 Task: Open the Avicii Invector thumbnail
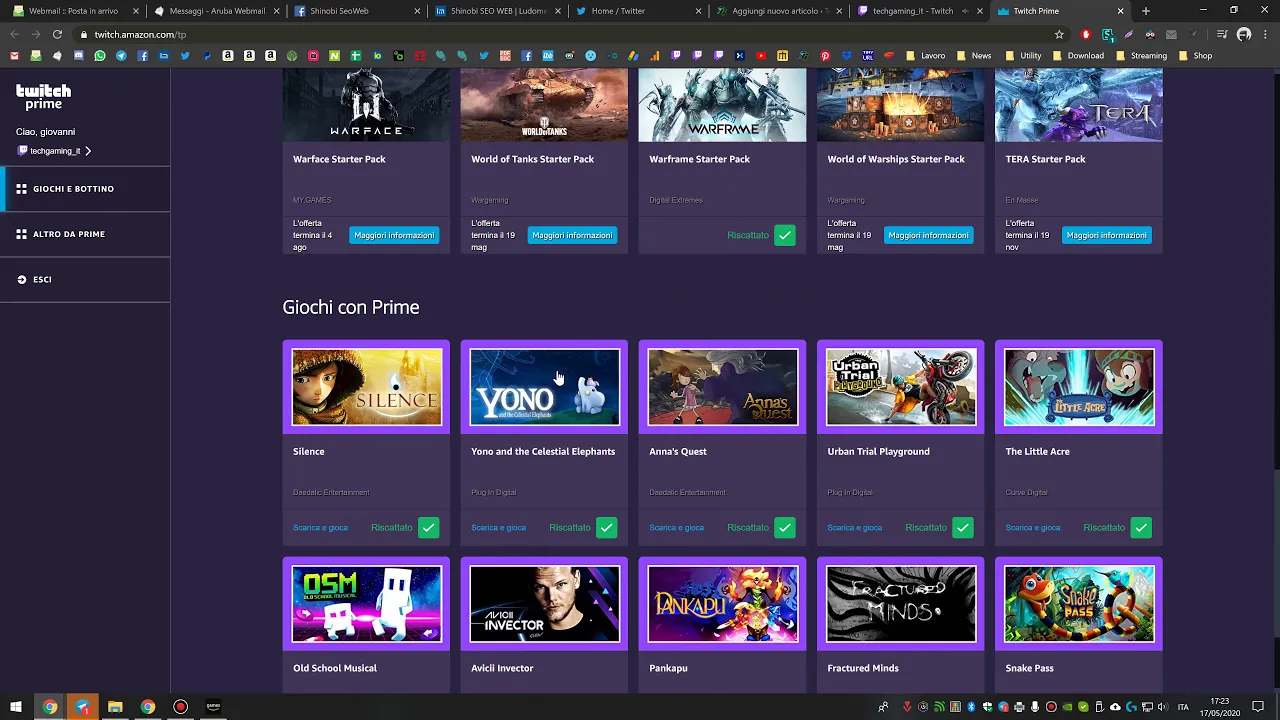pyautogui.click(x=544, y=604)
